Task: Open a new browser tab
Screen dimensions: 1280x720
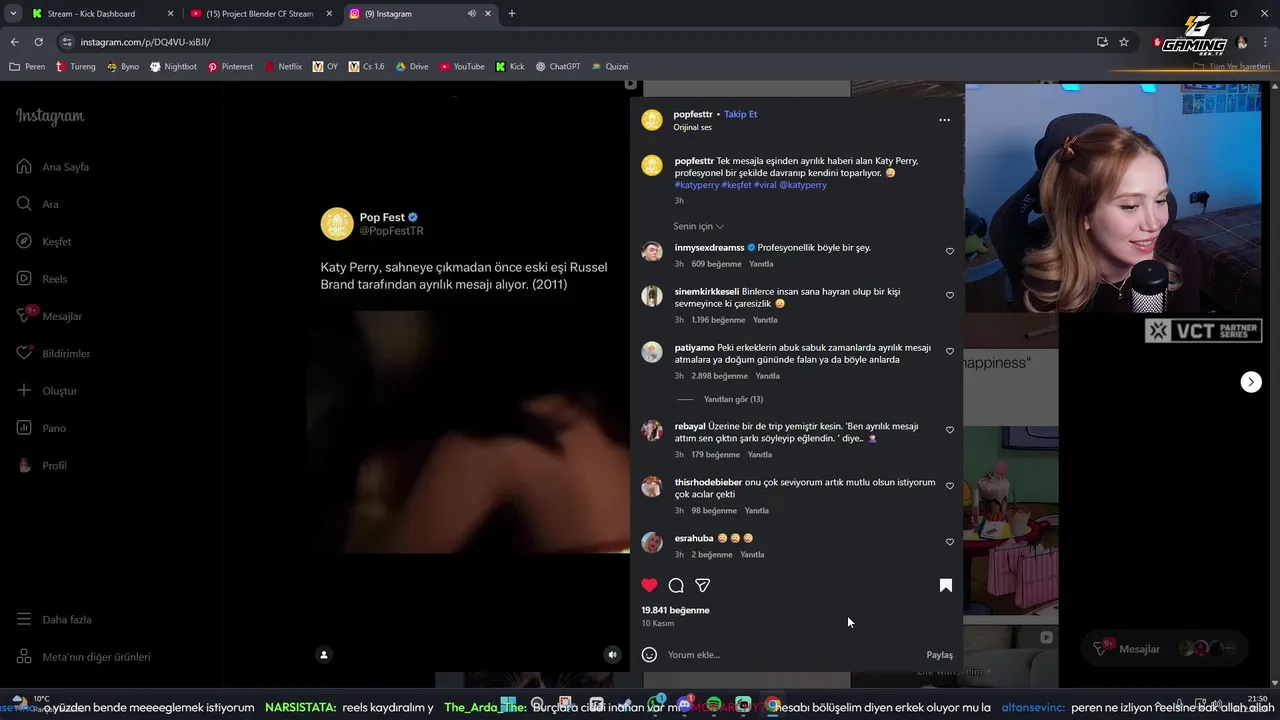Action: [512, 14]
